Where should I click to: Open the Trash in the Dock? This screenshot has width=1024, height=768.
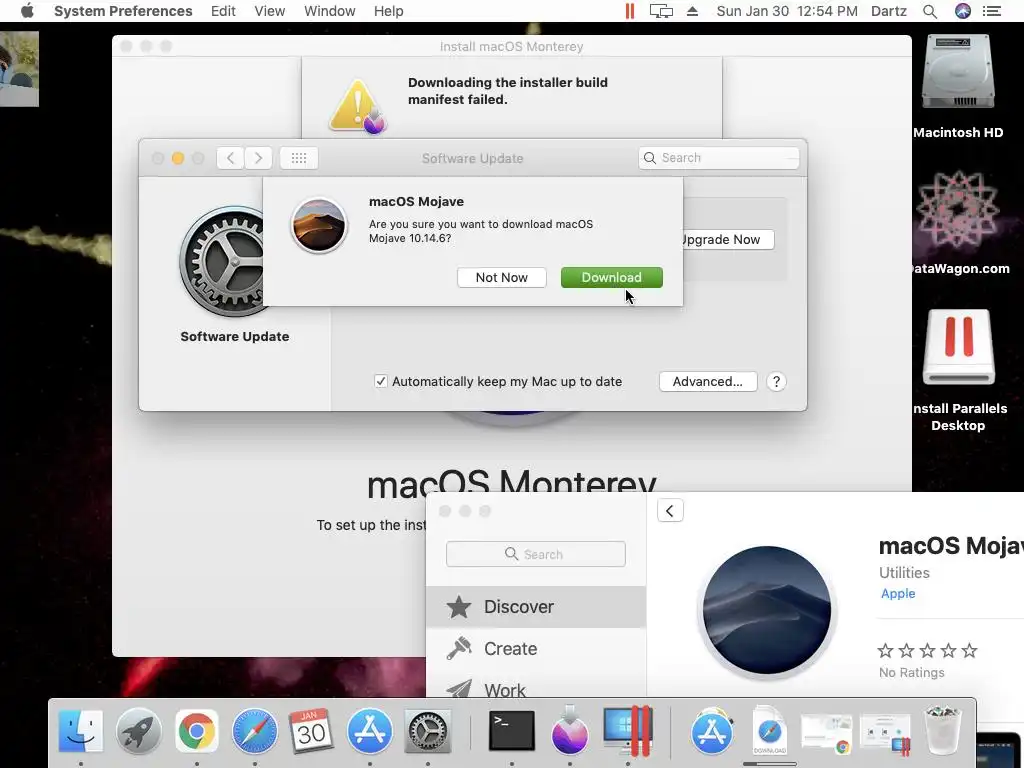pos(942,731)
